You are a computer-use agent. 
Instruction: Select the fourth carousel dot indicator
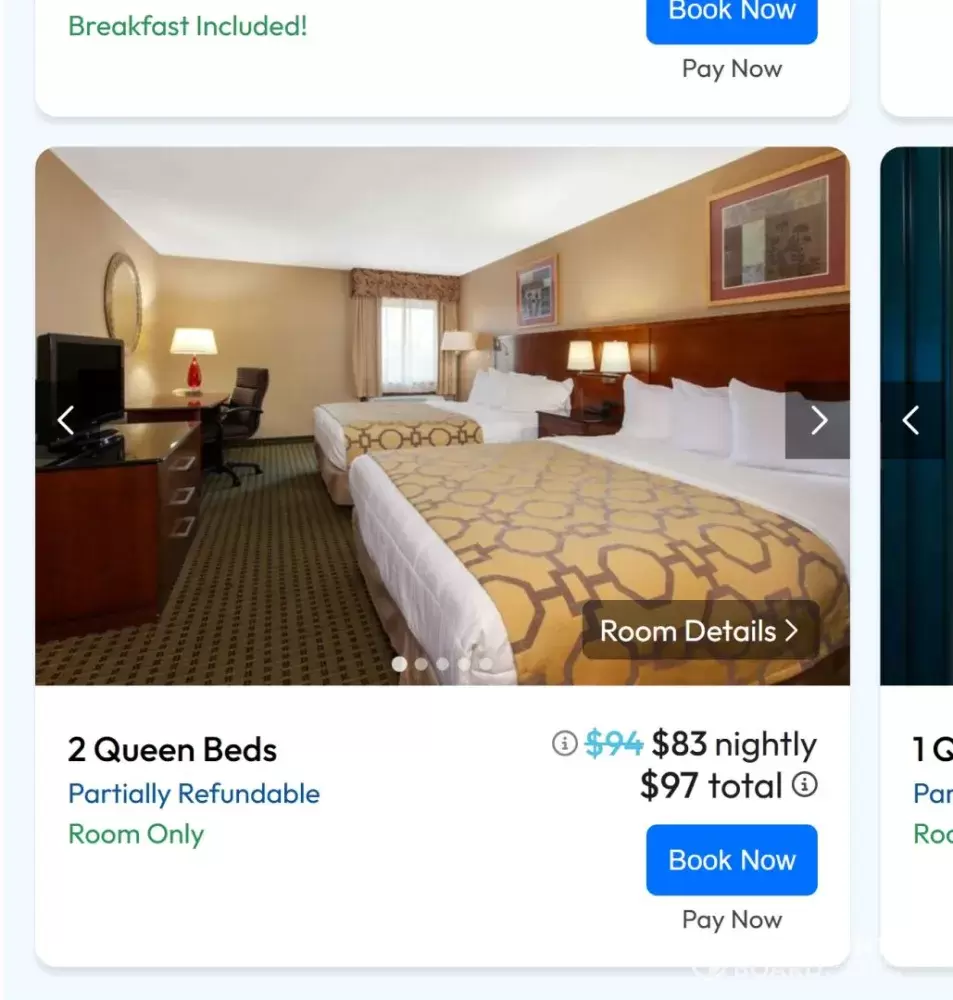click(464, 664)
